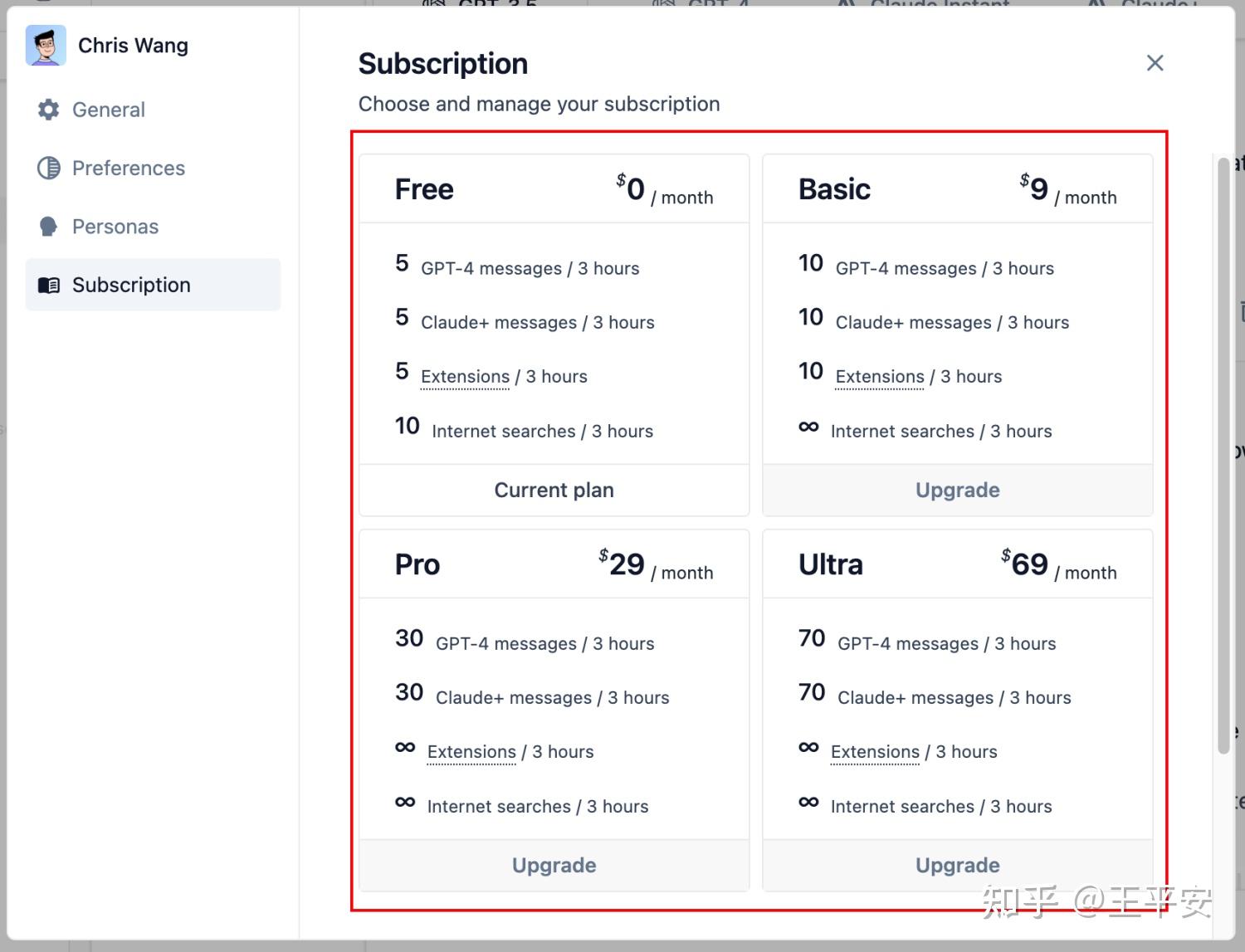Switch to the Preferences tab
Screen dimensions: 1245x952
(x=128, y=168)
